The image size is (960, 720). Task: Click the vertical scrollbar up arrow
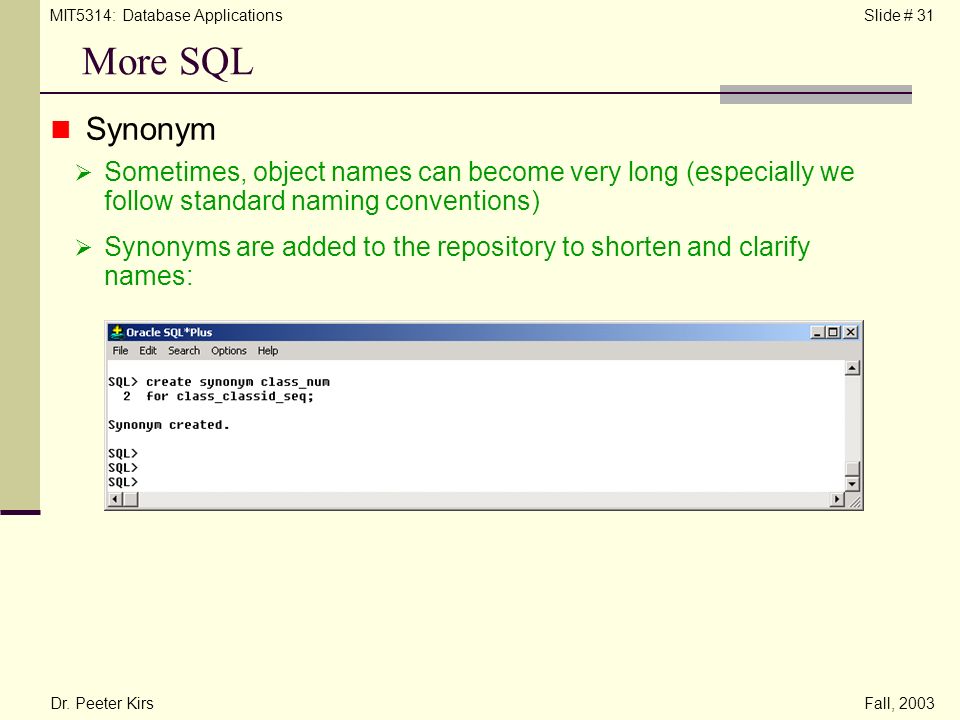coord(852,368)
